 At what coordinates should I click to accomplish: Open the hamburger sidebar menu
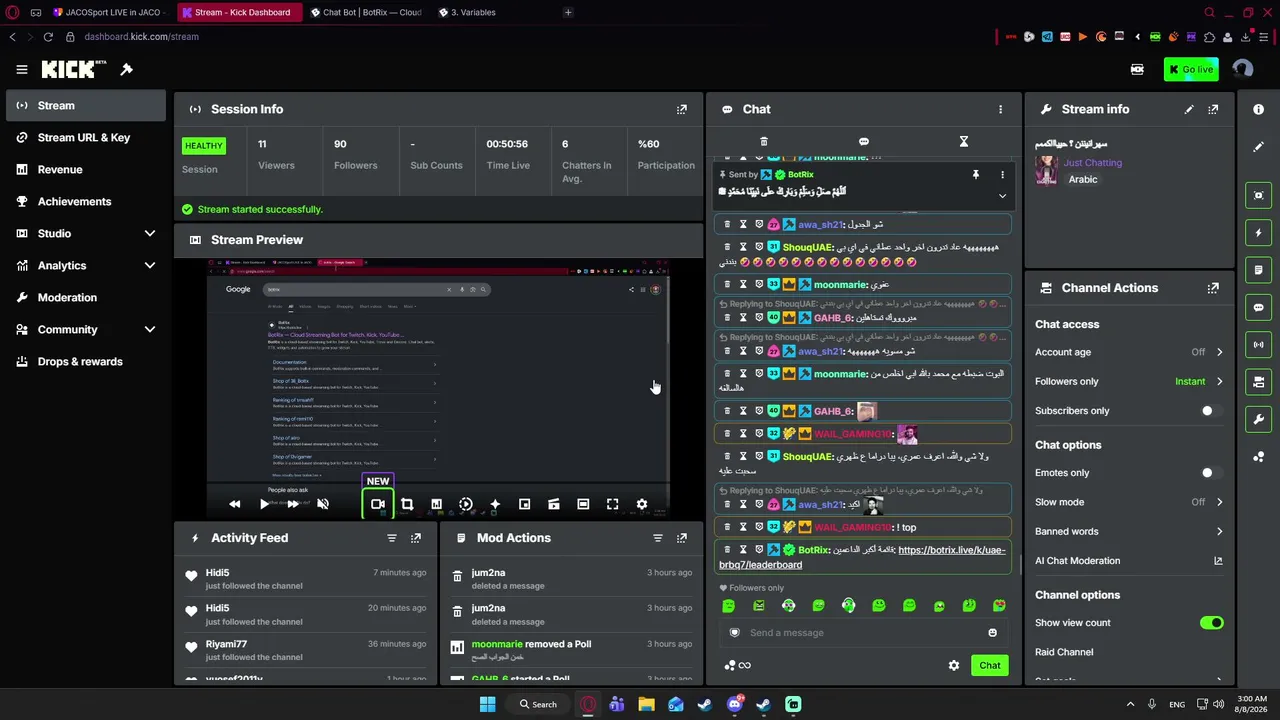[21, 69]
